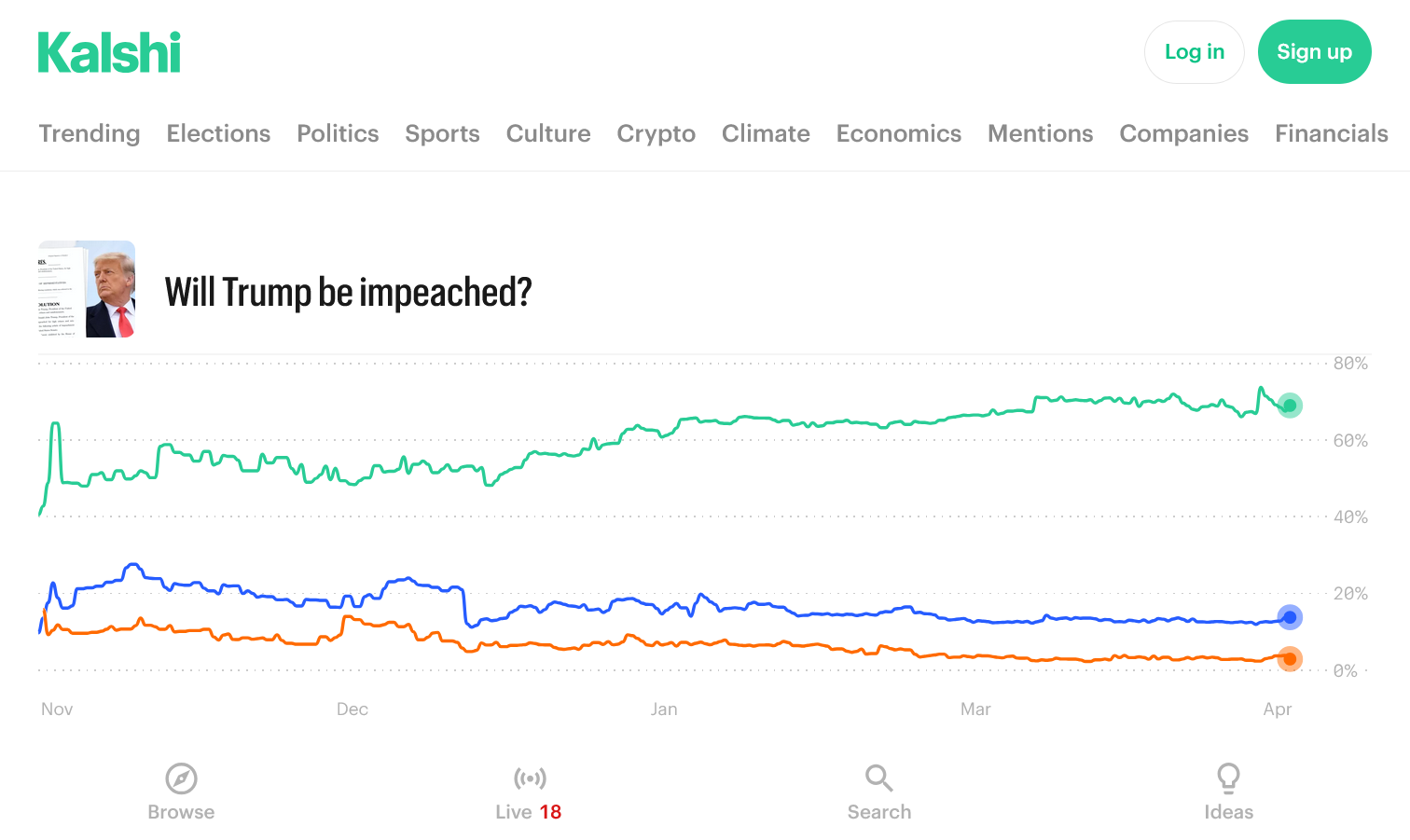
Task: Open the Politics category
Action: pyautogui.click(x=338, y=133)
